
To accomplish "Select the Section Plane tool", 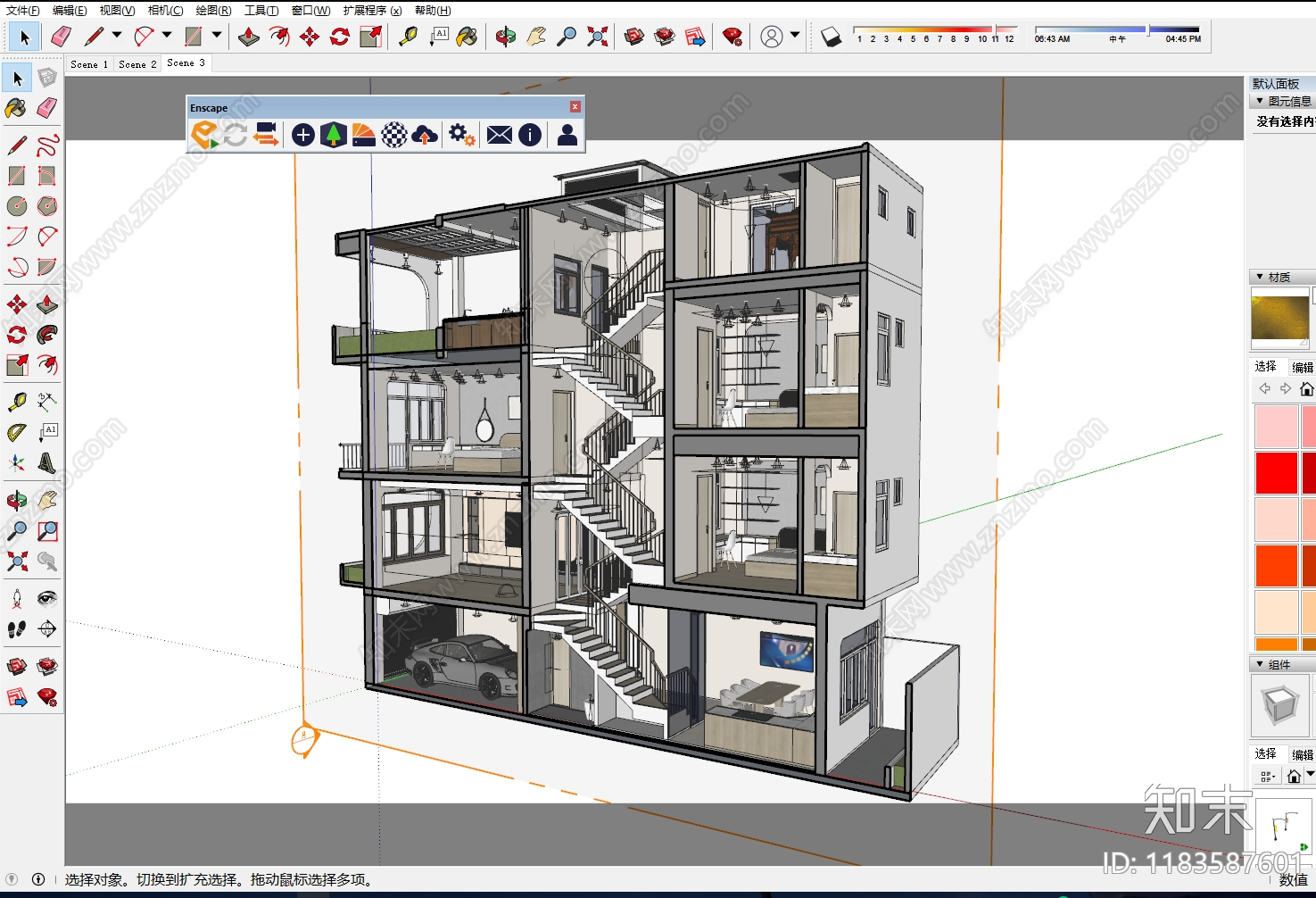I will click(47, 629).
